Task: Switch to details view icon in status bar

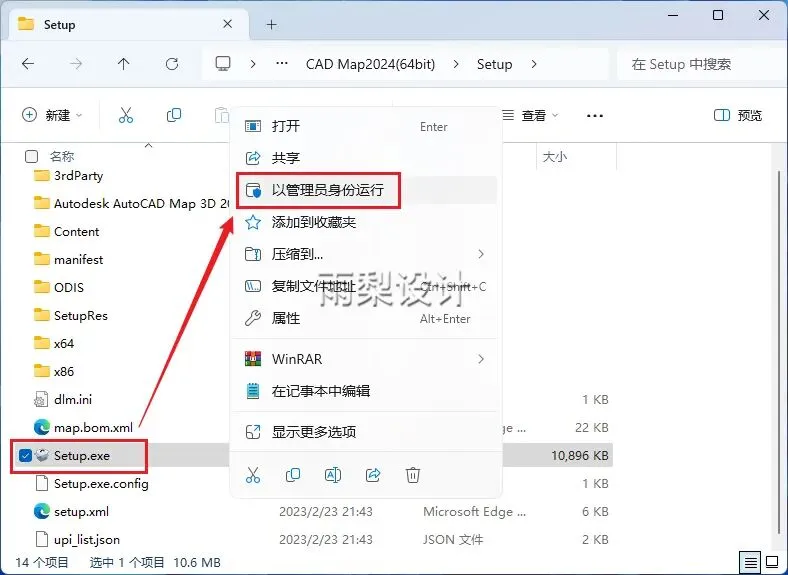Action: (750, 562)
